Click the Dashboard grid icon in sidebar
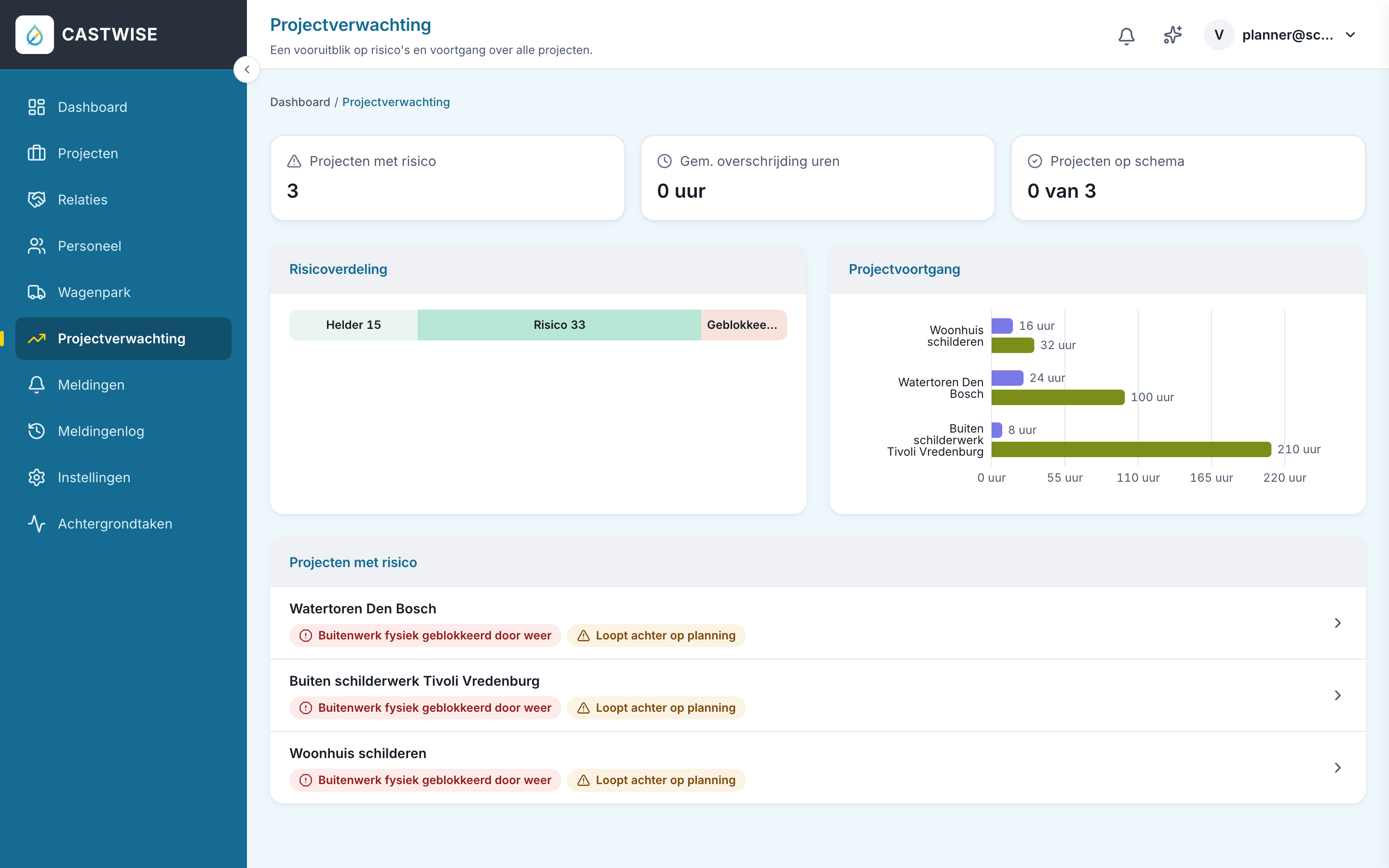1389x868 pixels. click(37, 107)
